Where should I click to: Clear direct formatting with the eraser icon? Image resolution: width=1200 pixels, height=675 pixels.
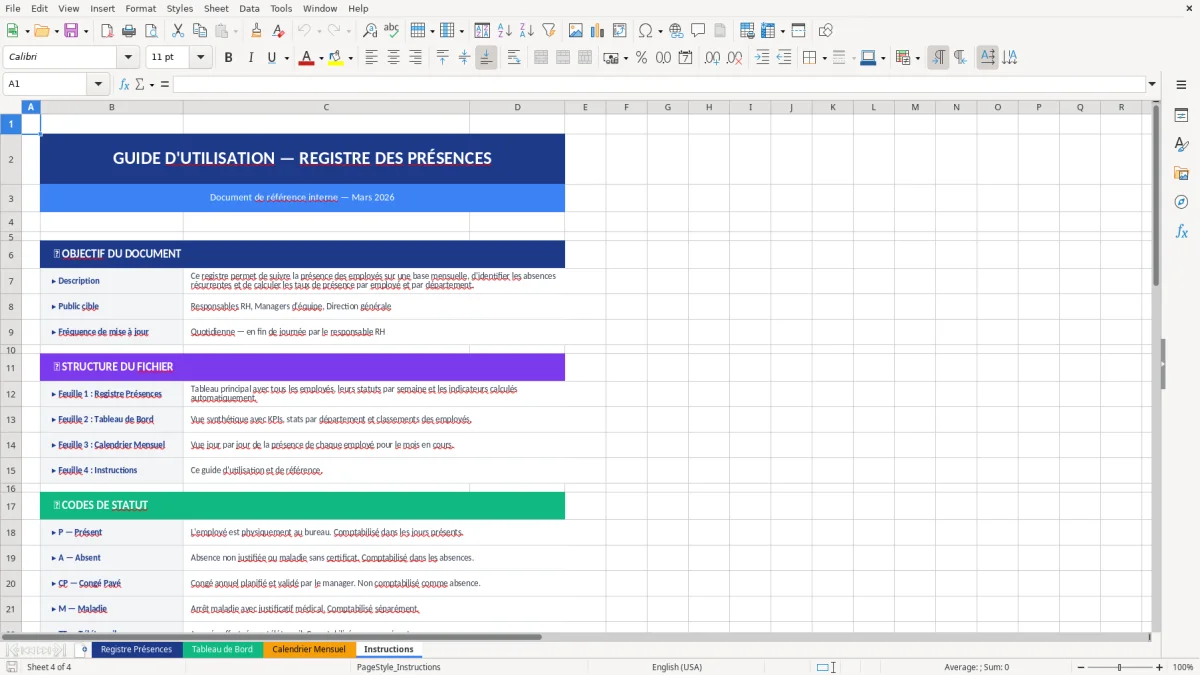[x=277, y=31]
